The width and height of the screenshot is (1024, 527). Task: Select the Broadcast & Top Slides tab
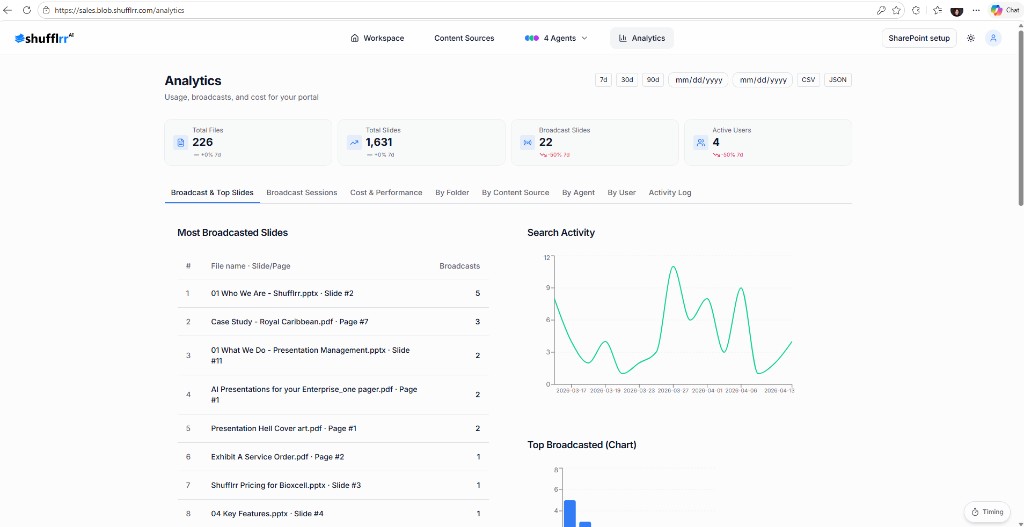click(212, 193)
